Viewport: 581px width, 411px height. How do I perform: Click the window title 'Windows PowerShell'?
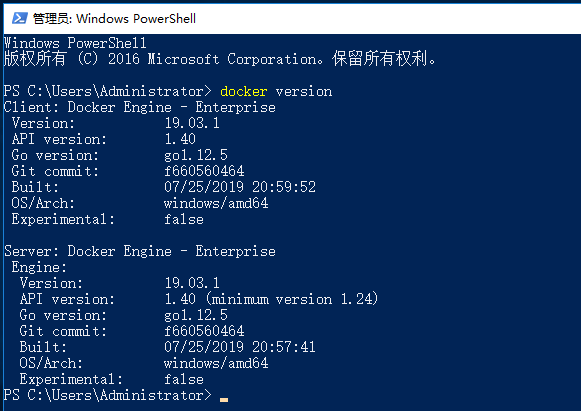click(136, 19)
